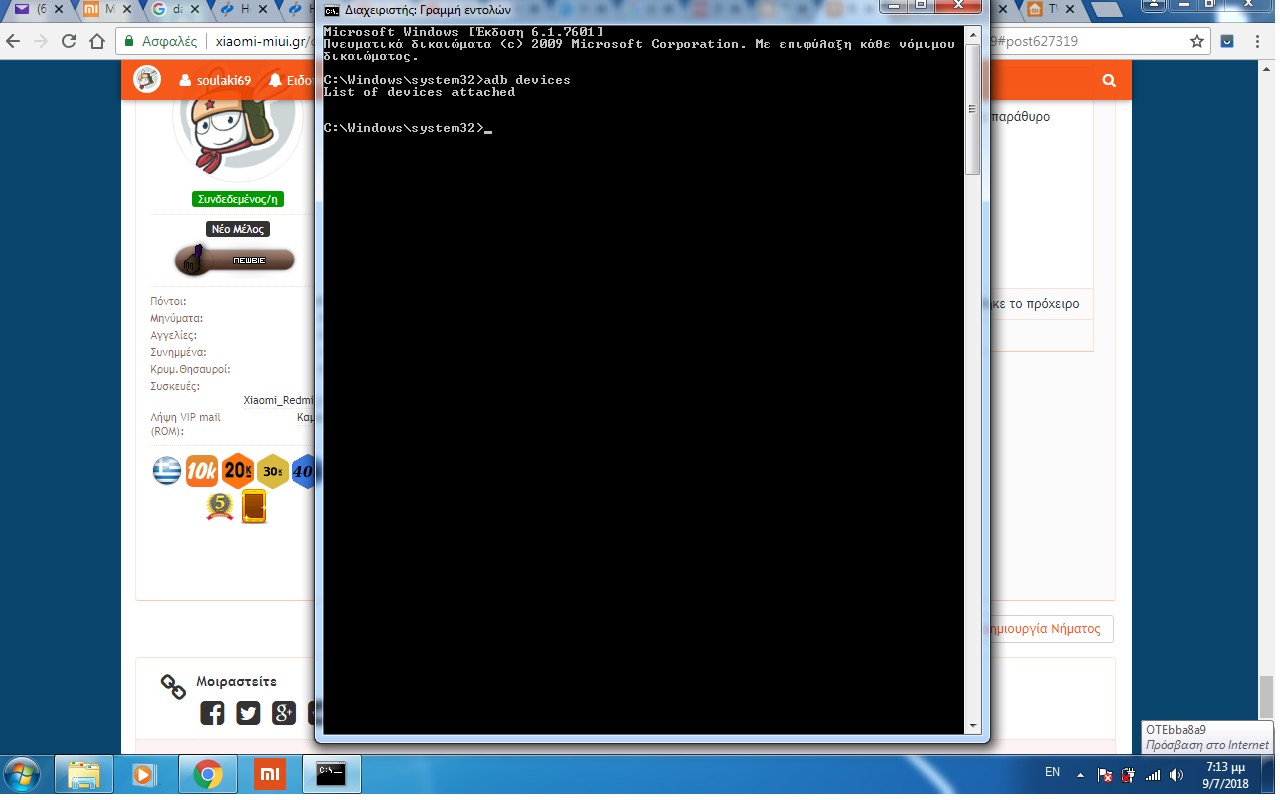Click the Δημιουργία Νήματος button

pos(1046,629)
